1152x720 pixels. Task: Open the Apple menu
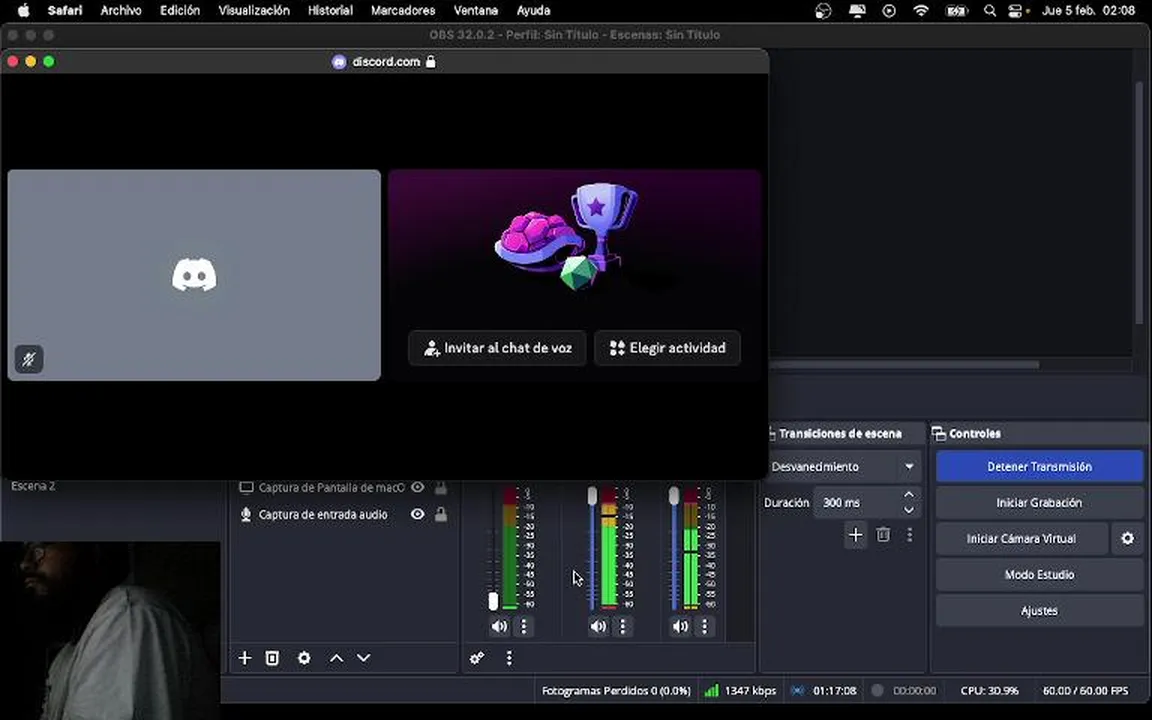tap(24, 11)
